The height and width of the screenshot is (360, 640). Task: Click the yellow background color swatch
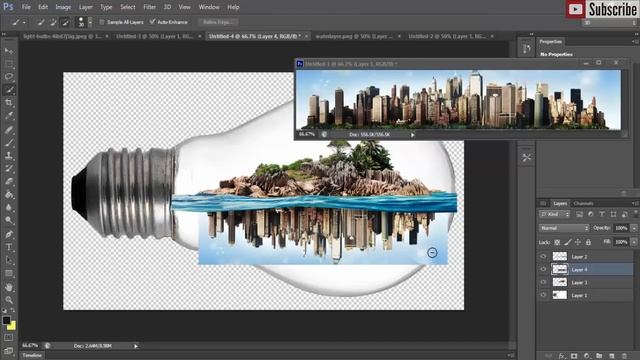point(13,326)
